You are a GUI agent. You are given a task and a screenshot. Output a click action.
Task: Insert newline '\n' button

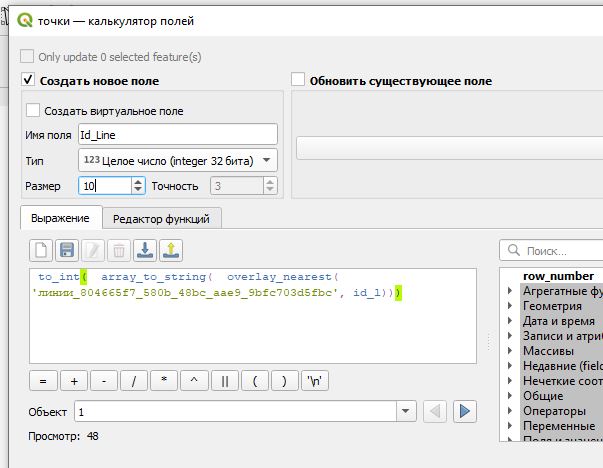[x=315, y=381]
